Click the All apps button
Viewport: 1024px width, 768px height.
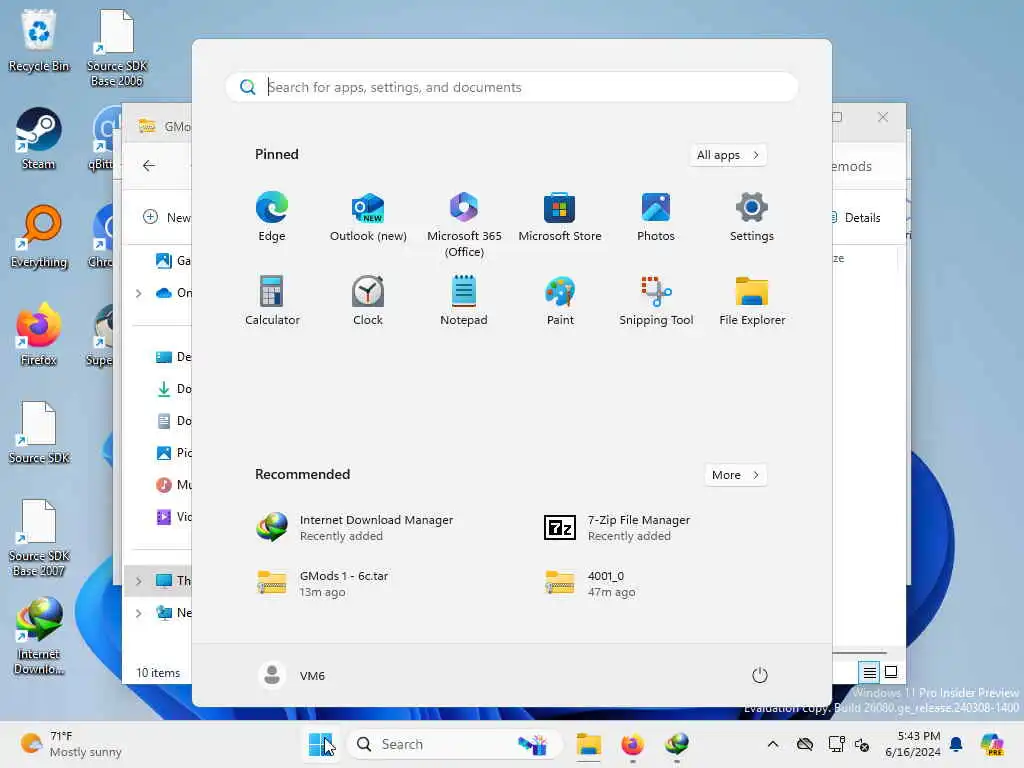[728, 155]
